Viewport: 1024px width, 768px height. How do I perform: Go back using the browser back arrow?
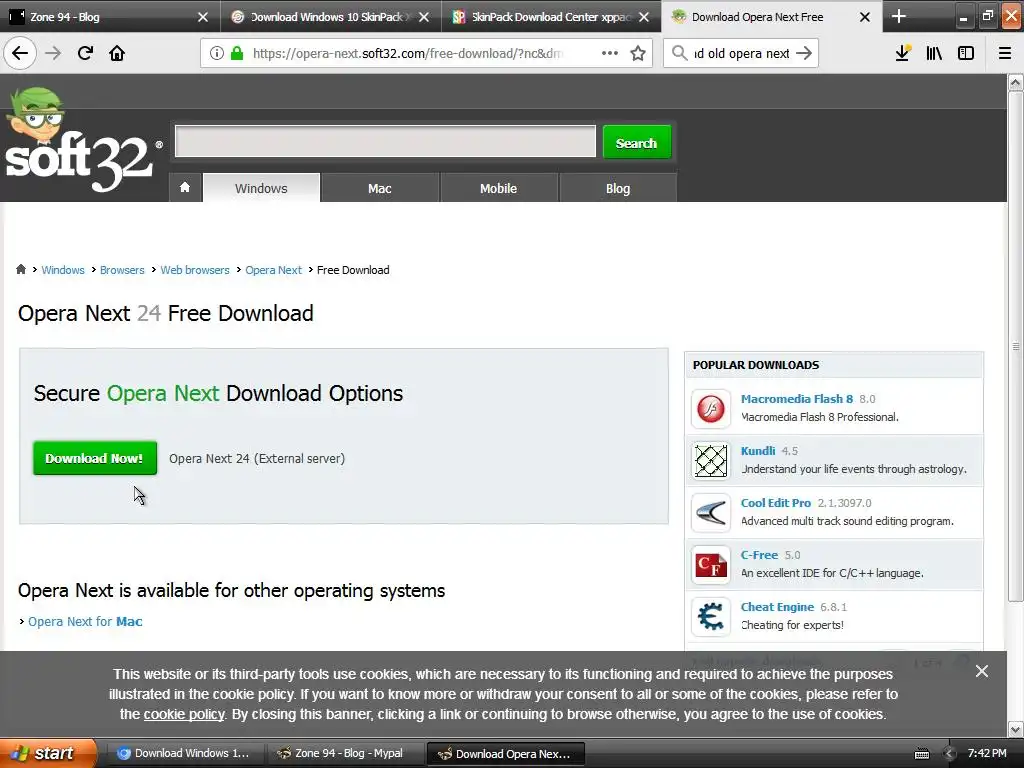tap(20, 53)
